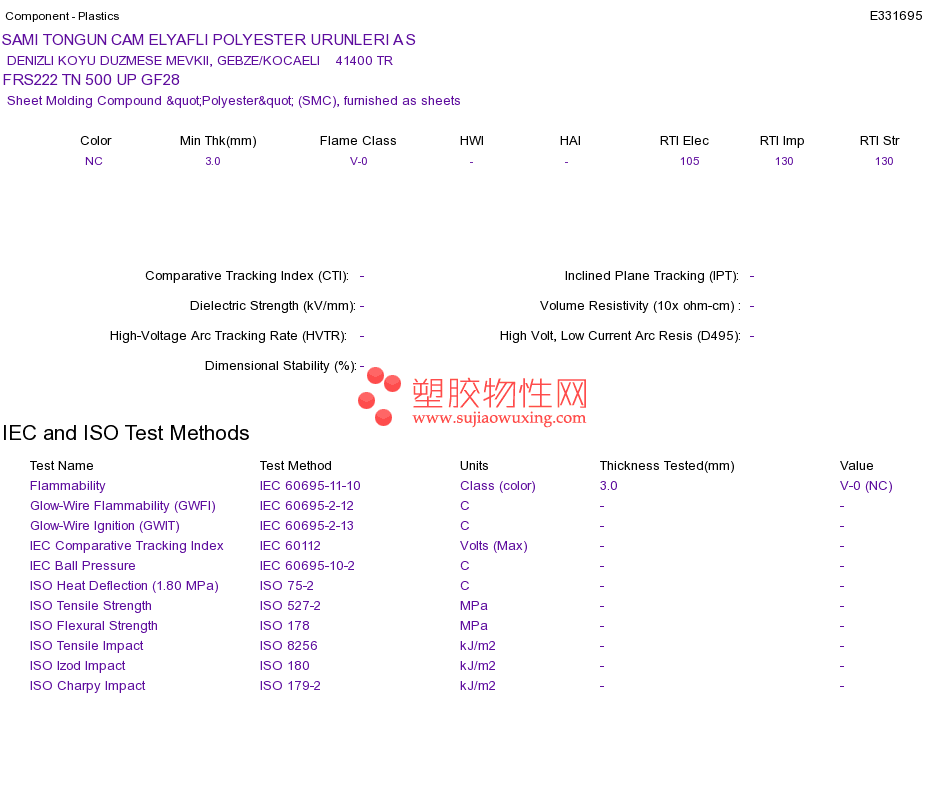Click test method ISO 8256
The image size is (950, 800).
pos(288,646)
